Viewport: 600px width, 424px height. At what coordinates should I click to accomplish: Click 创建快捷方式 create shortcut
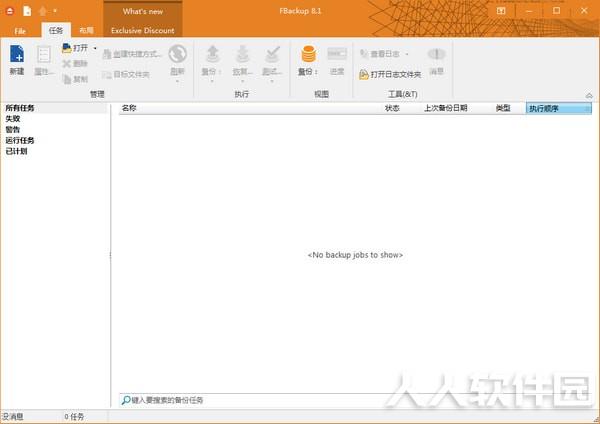point(132,54)
